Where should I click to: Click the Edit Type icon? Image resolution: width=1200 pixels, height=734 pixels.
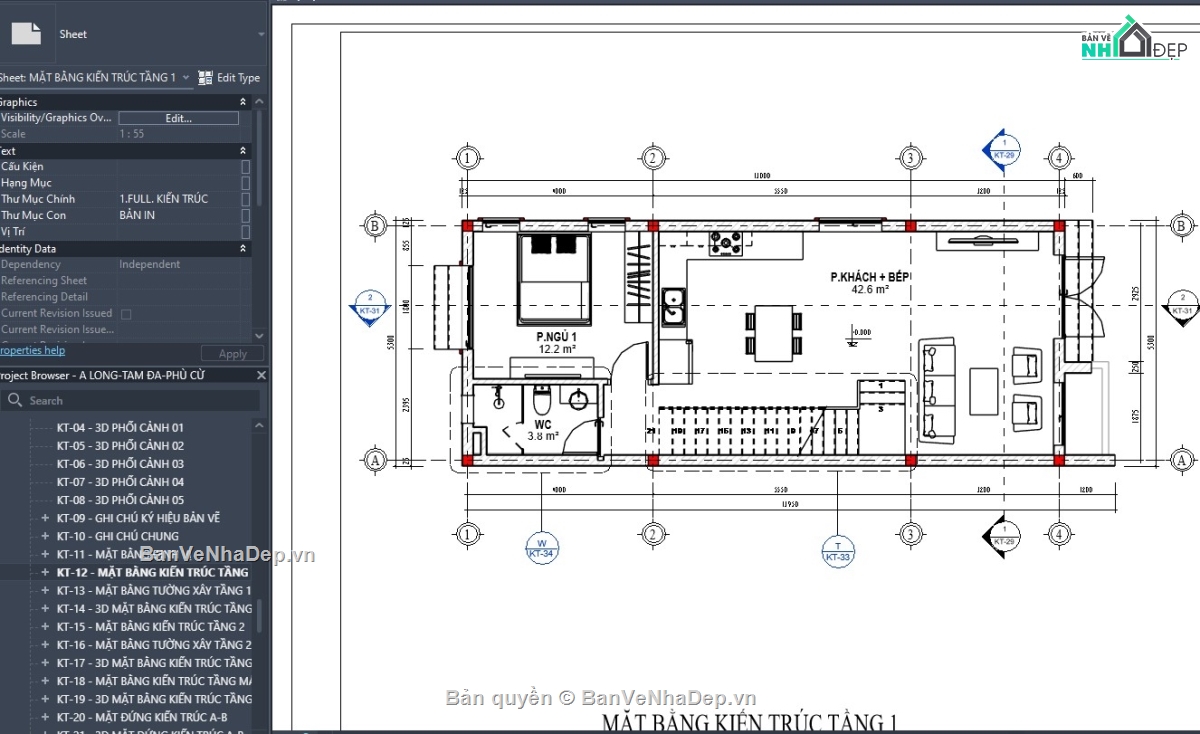pos(205,77)
